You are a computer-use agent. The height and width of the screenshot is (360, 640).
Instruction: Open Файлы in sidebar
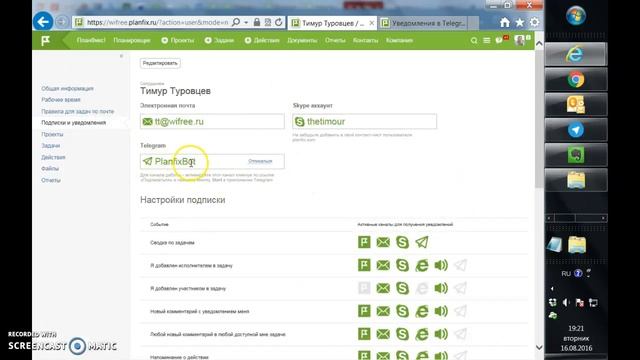point(50,169)
